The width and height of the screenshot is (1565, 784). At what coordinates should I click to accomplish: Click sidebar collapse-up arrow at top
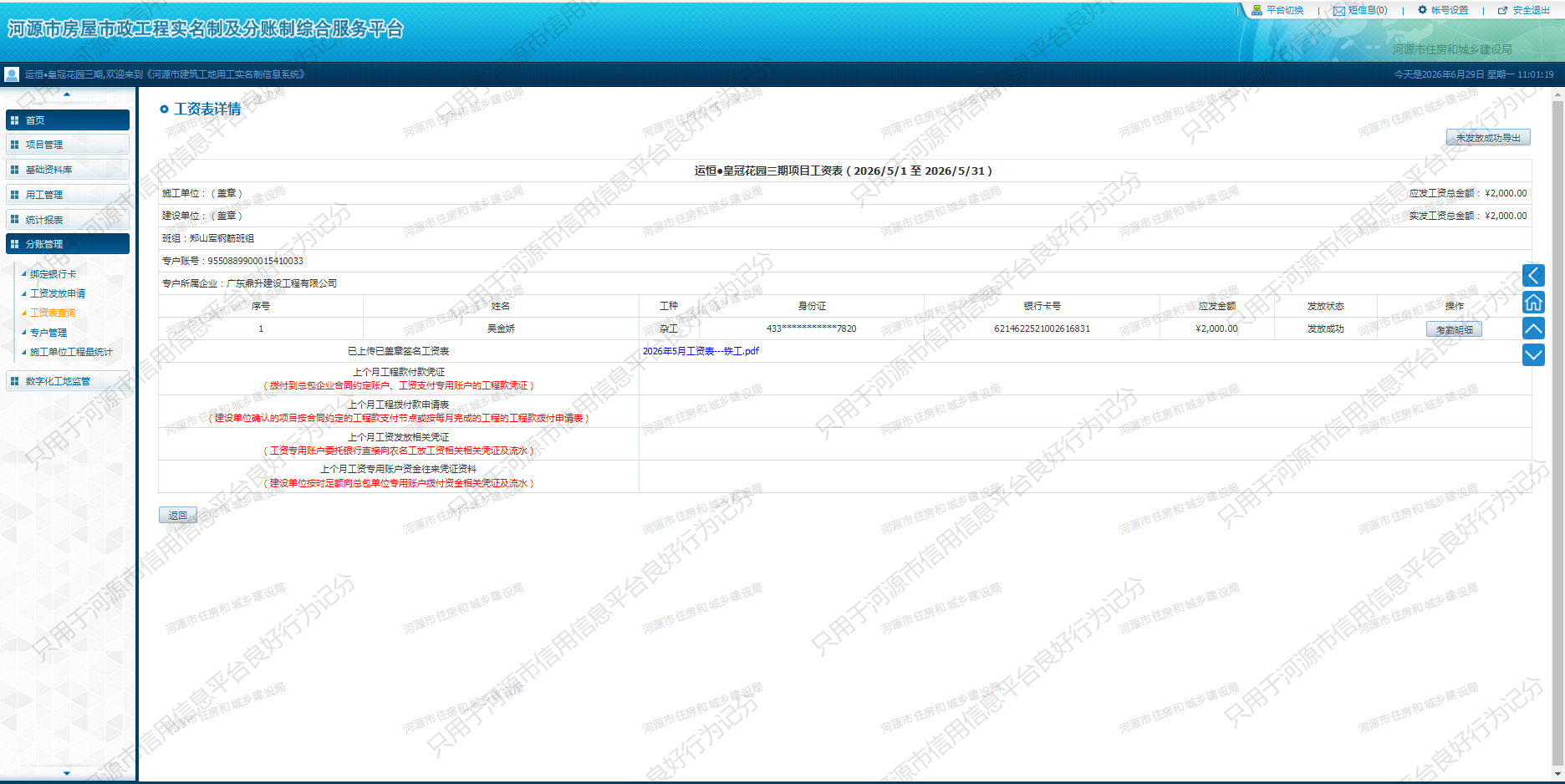pos(67,94)
